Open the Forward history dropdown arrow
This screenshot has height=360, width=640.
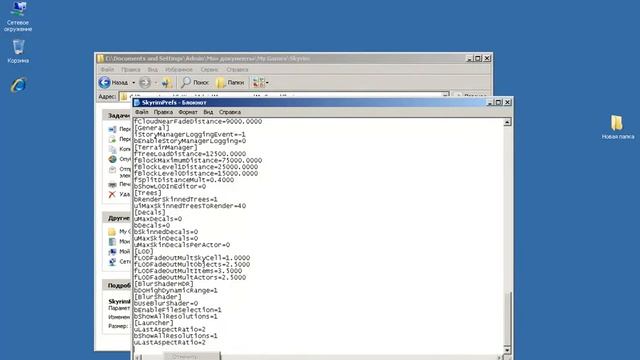click(x=156, y=82)
